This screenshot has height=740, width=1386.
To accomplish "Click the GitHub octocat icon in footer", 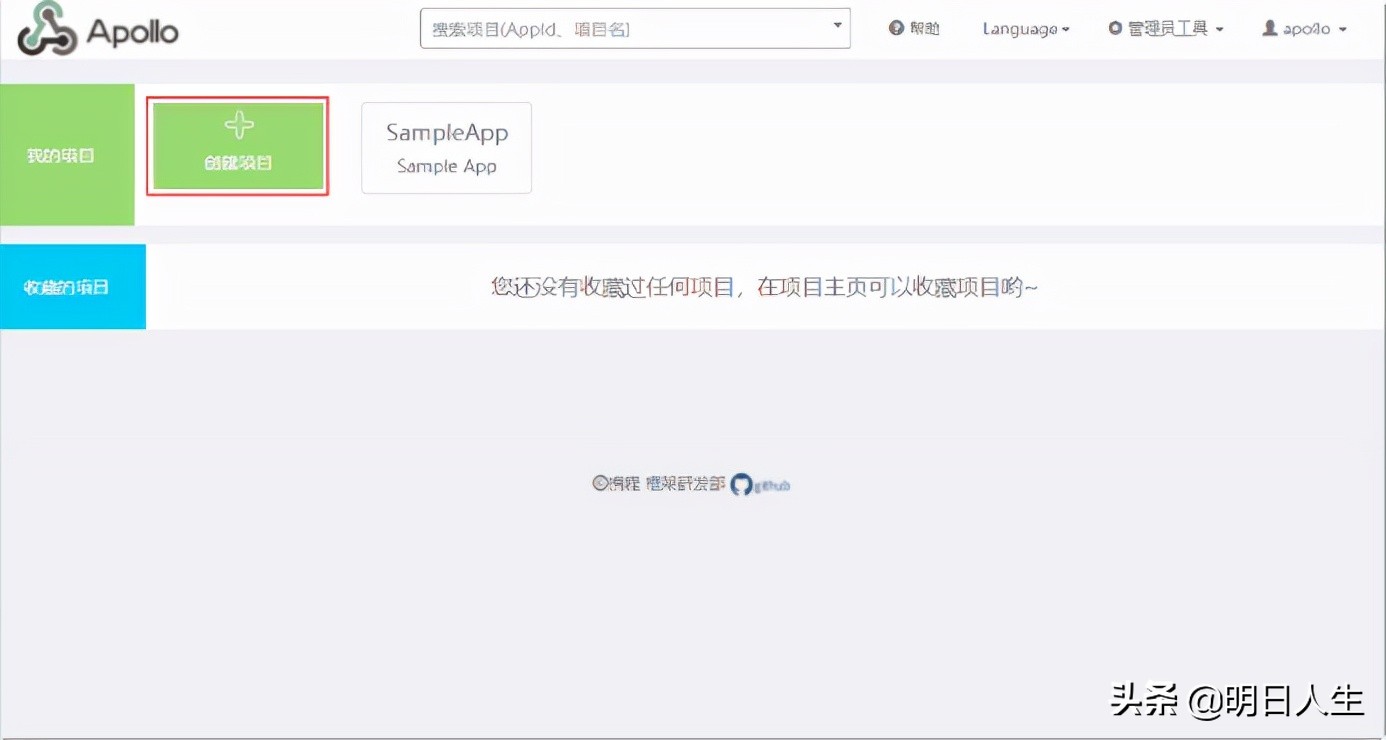I will pos(741,484).
